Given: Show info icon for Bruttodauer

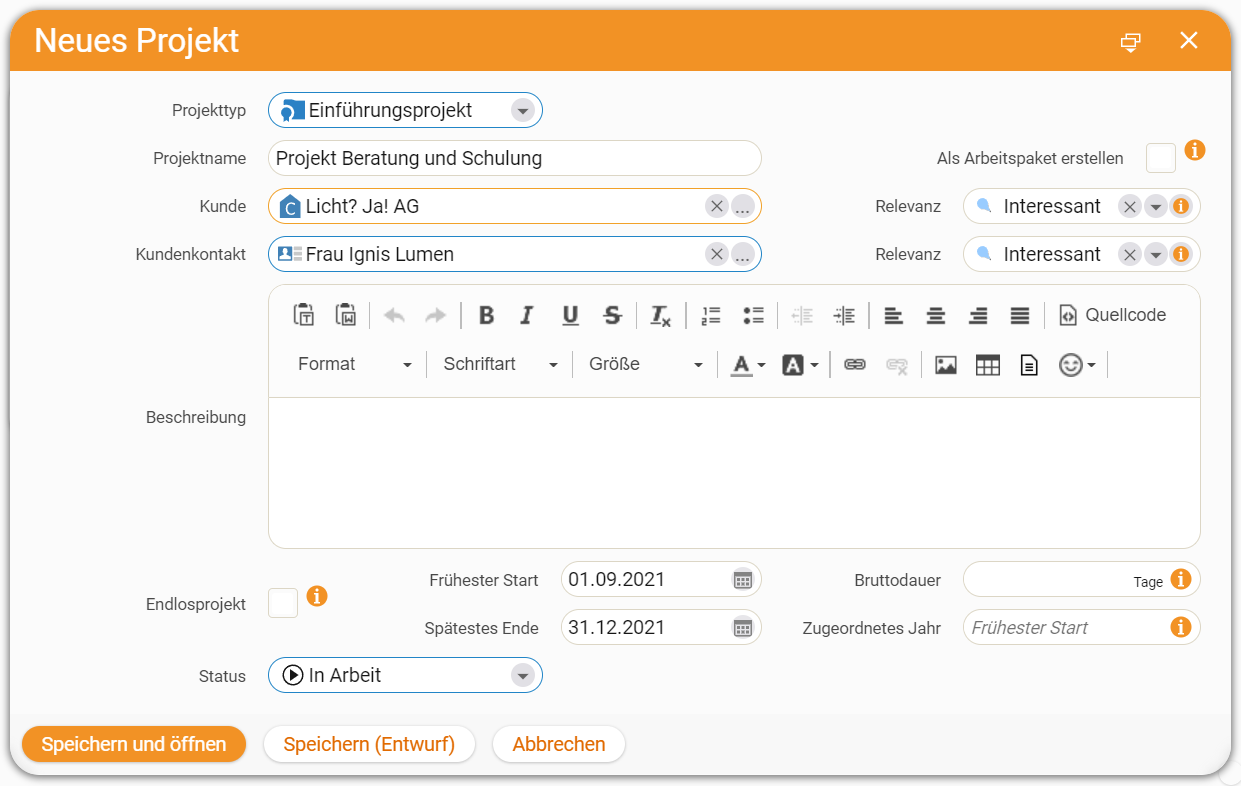Looking at the screenshot, I should coord(1180,579).
